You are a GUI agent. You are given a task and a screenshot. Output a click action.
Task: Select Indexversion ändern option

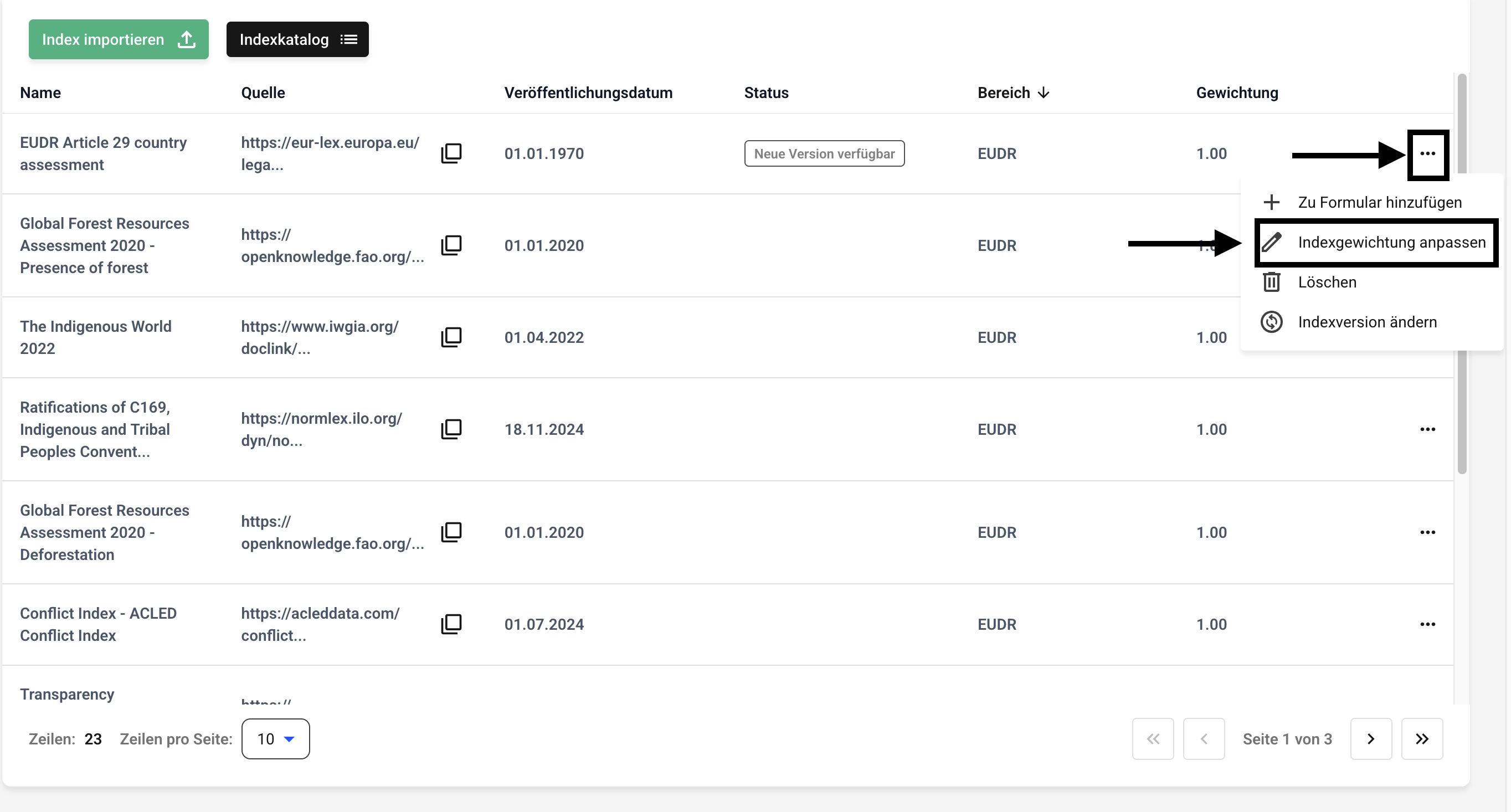click(1366, 322)
